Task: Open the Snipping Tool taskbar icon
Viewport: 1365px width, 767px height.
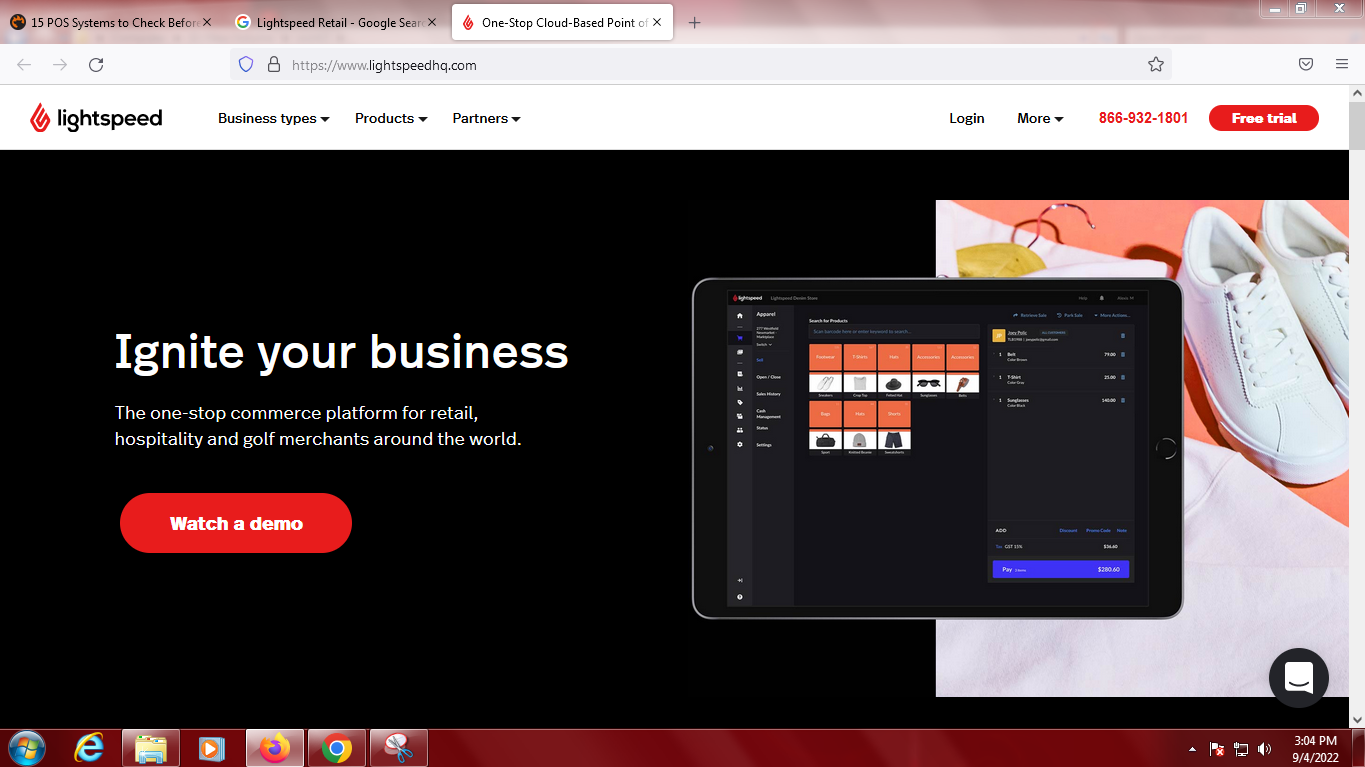Action: coord(399,748)
